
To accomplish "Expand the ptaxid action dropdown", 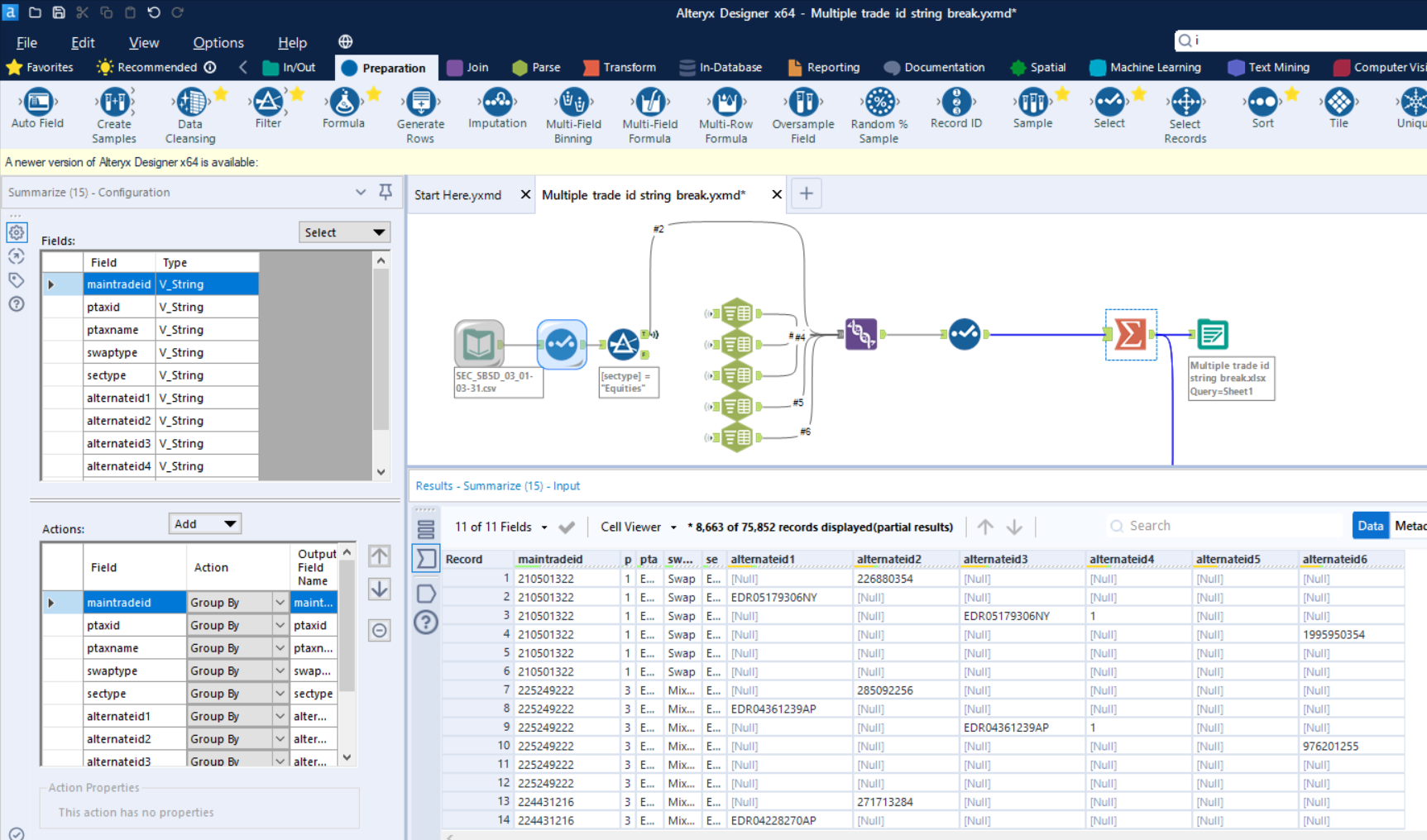I will [x=280, y=625].
